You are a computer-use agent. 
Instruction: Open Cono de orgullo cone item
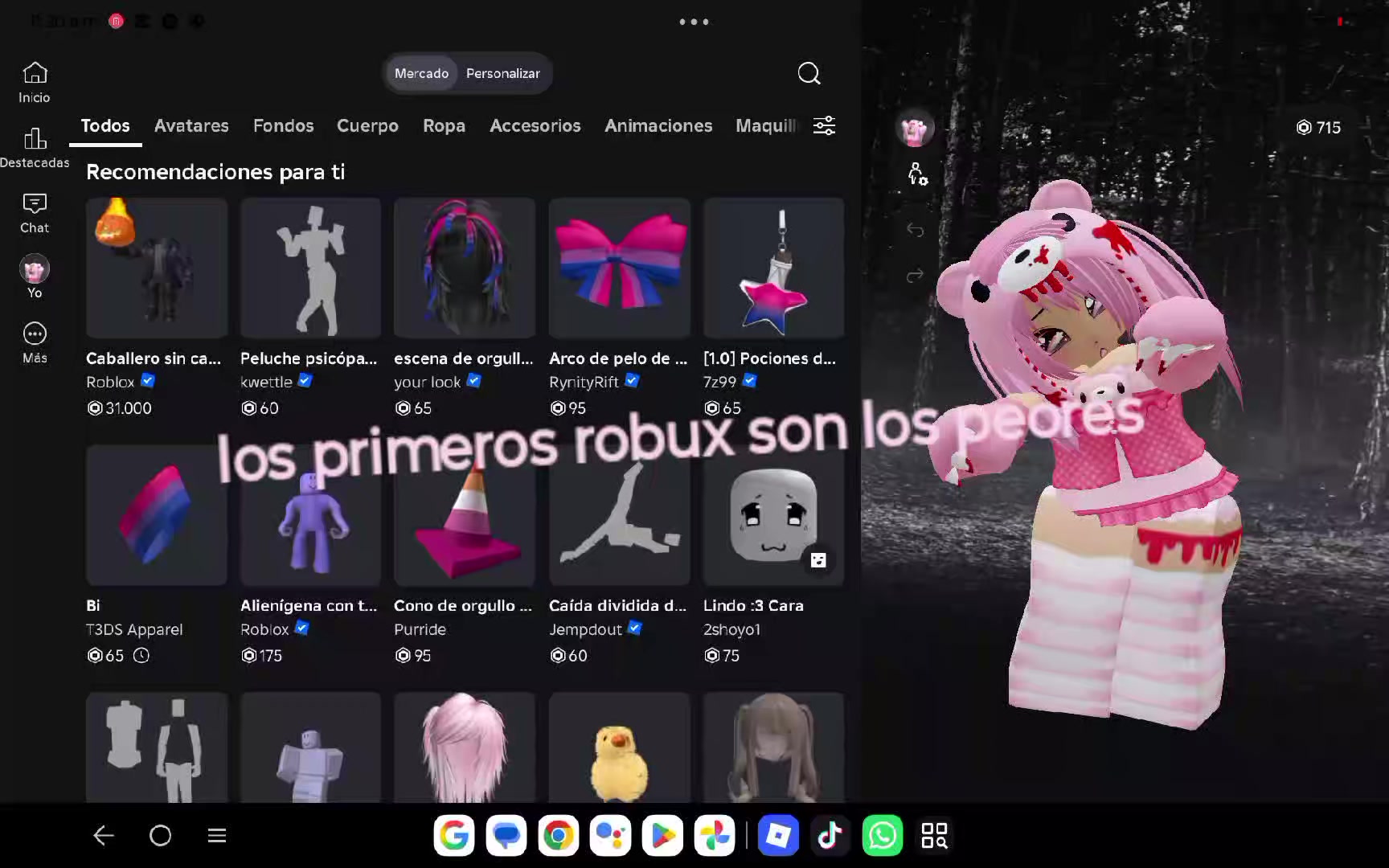click(x=465, y=515)
